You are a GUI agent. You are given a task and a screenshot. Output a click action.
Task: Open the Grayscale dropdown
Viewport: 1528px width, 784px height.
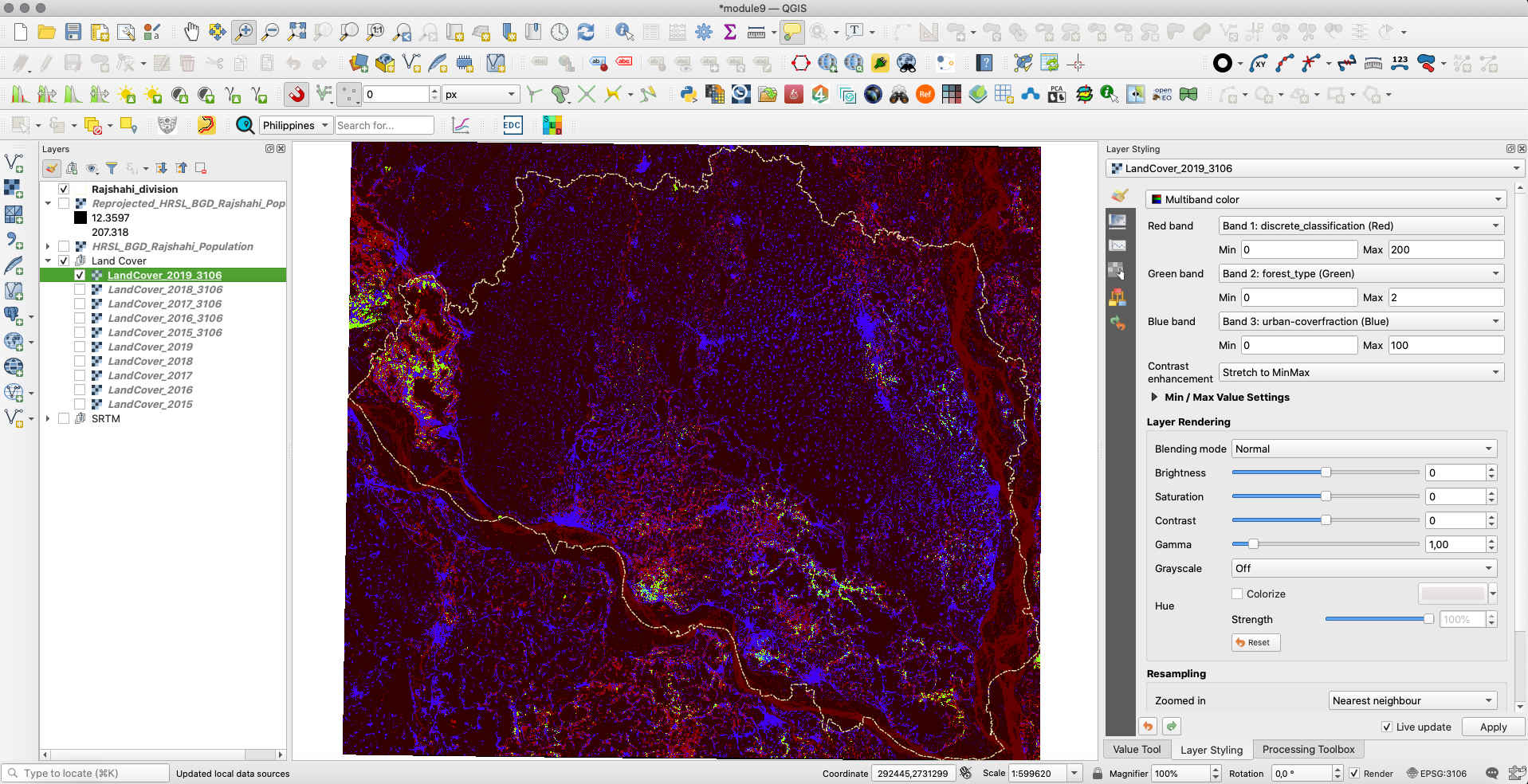1364,568
